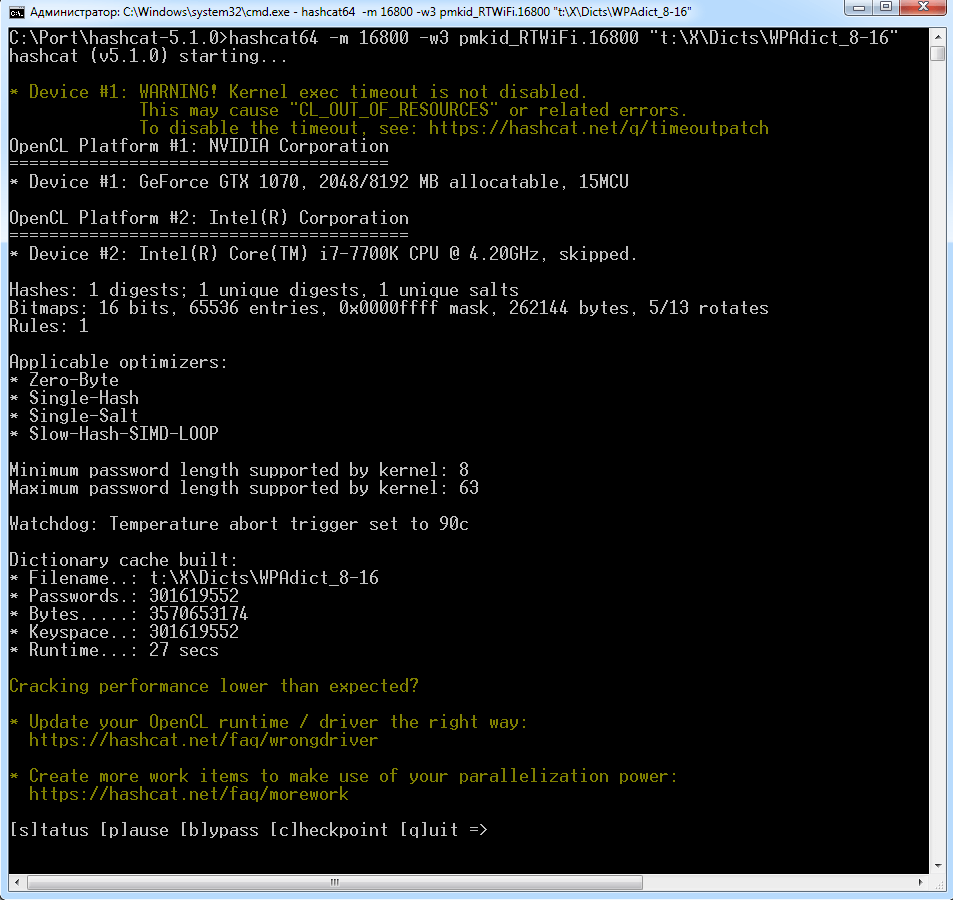This screenshot has width=953, height=900.
Task: Click the horizontal scrollbar thumb
Action: point(333,882)
